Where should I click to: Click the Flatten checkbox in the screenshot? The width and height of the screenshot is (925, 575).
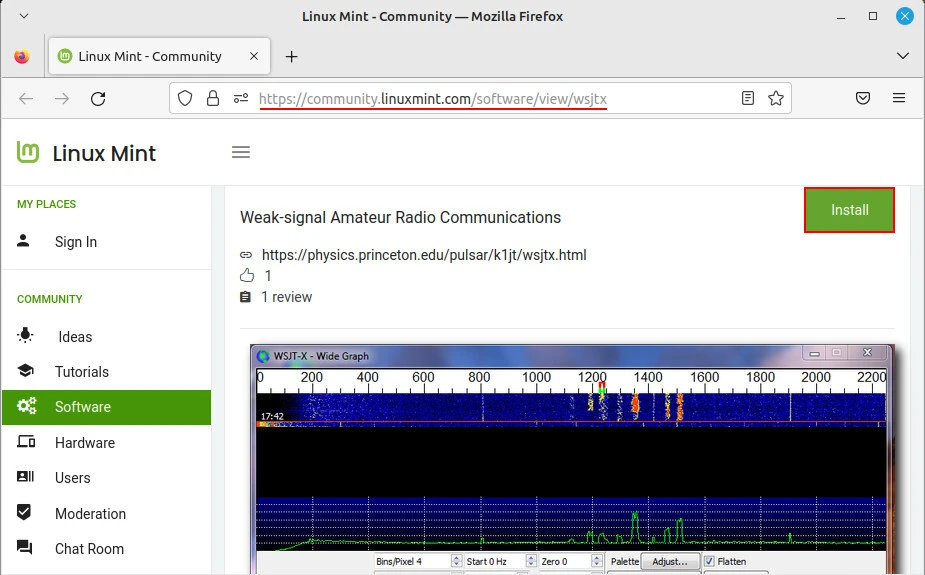tap(709, 561)
